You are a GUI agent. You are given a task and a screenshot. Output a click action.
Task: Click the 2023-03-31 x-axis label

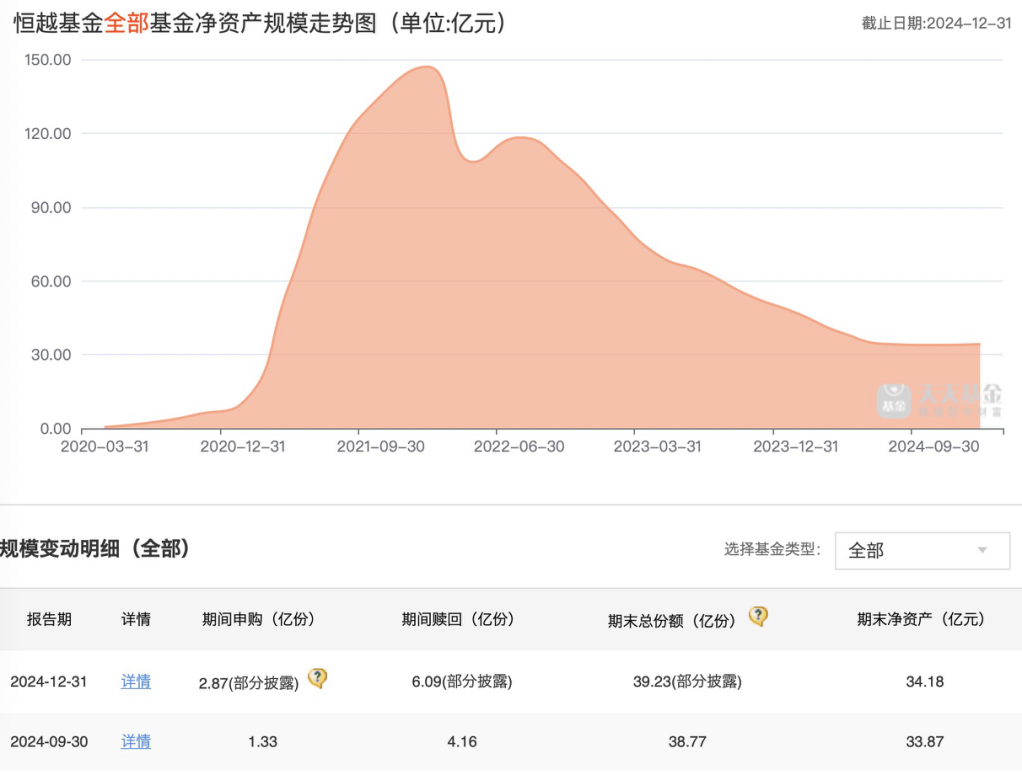coord(657,447)
